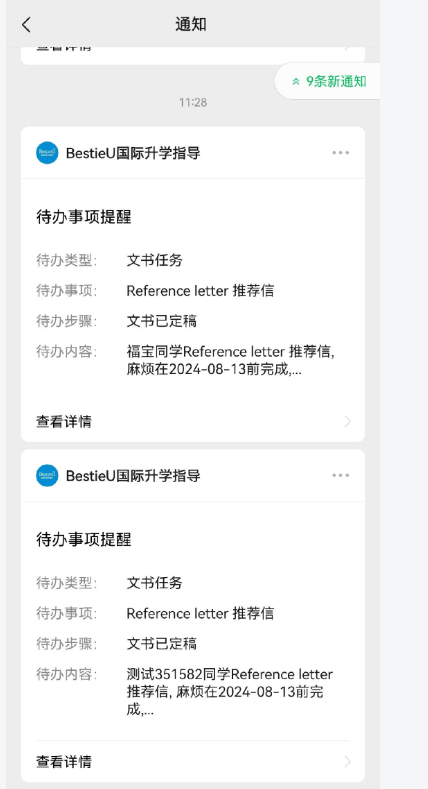Tap BestieU国际升学指导 name in second card
The width and height of the screenshot is (428, 789).
point(133,476)
